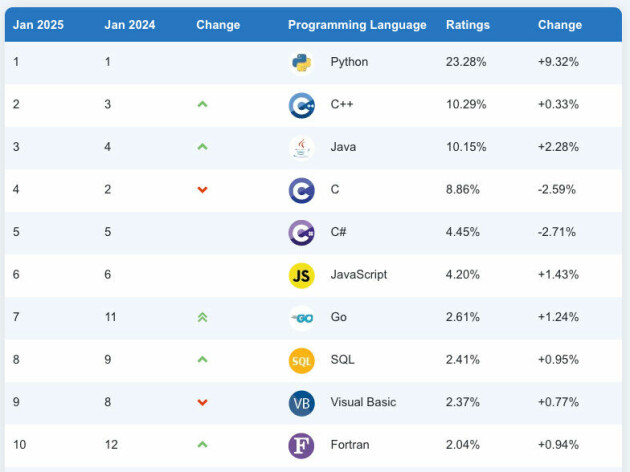This screenshot has height=472, width=630.
Task: Click red down arrow in C row
Action: 202,190
